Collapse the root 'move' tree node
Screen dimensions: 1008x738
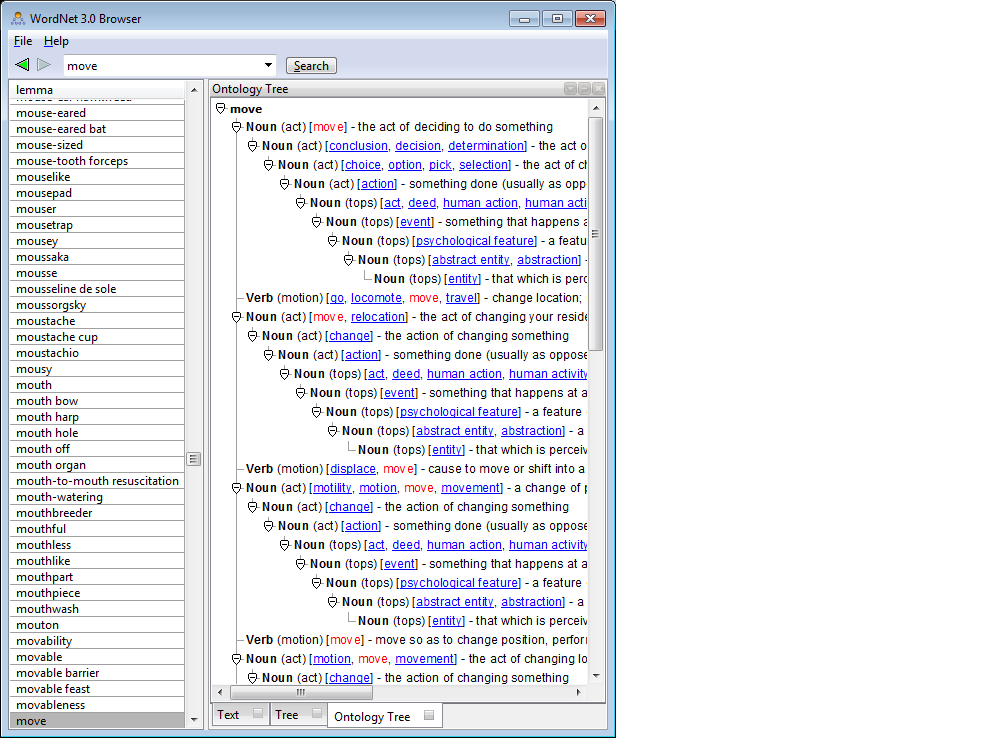pyautogui.click(x=220, y=108)
